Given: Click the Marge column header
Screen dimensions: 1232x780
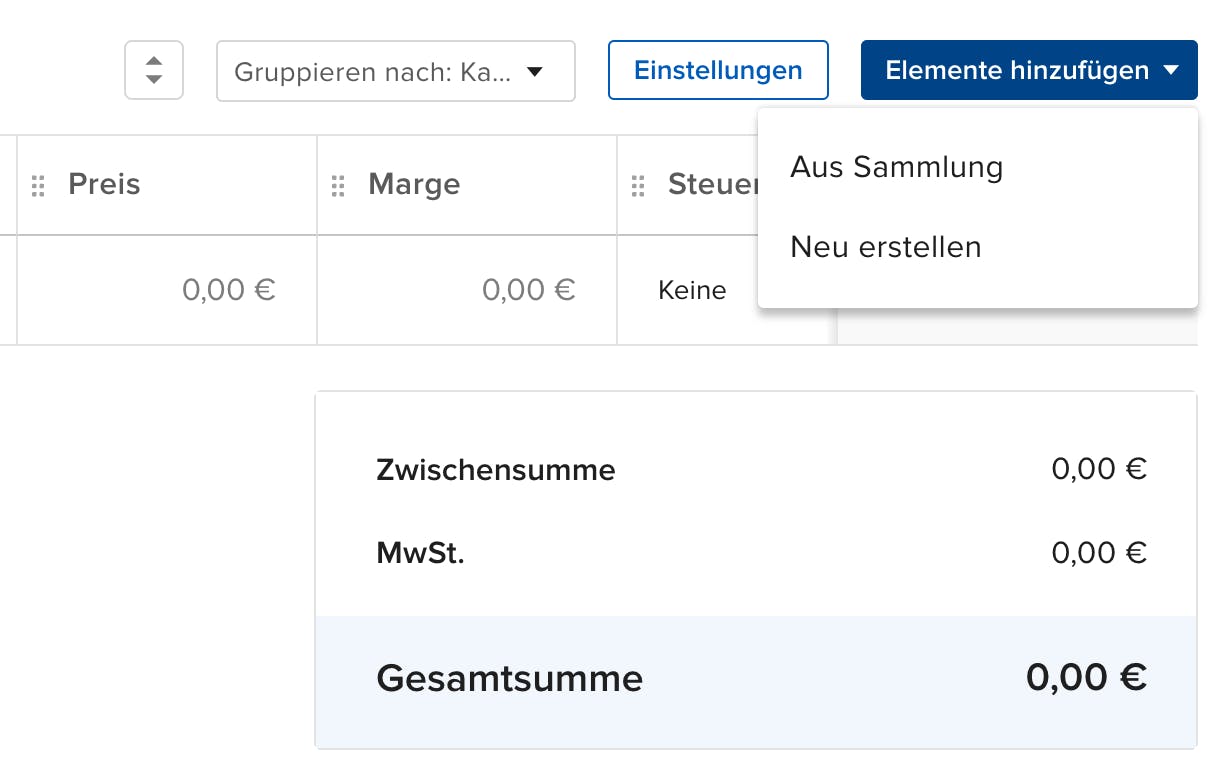Looking at the screenshot, I should (x=414, y=185).
